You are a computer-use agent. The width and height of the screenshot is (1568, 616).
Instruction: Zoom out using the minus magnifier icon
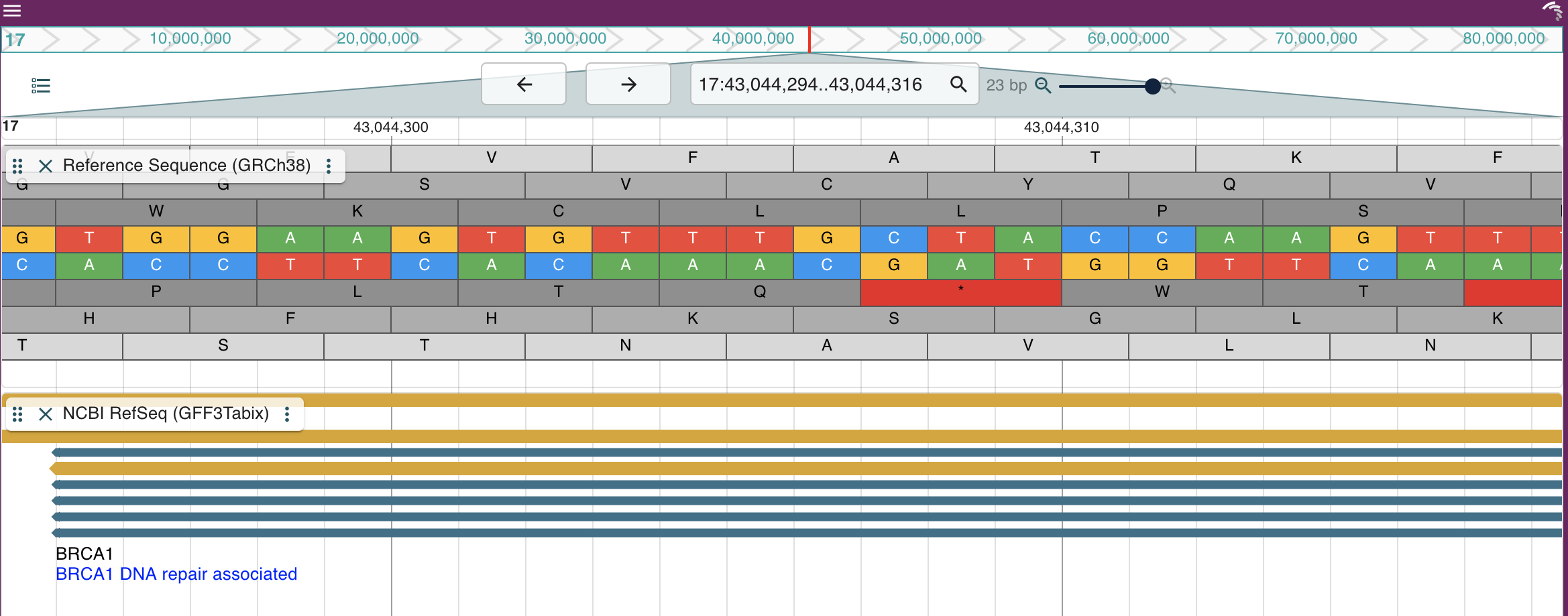click(1043, 86)
